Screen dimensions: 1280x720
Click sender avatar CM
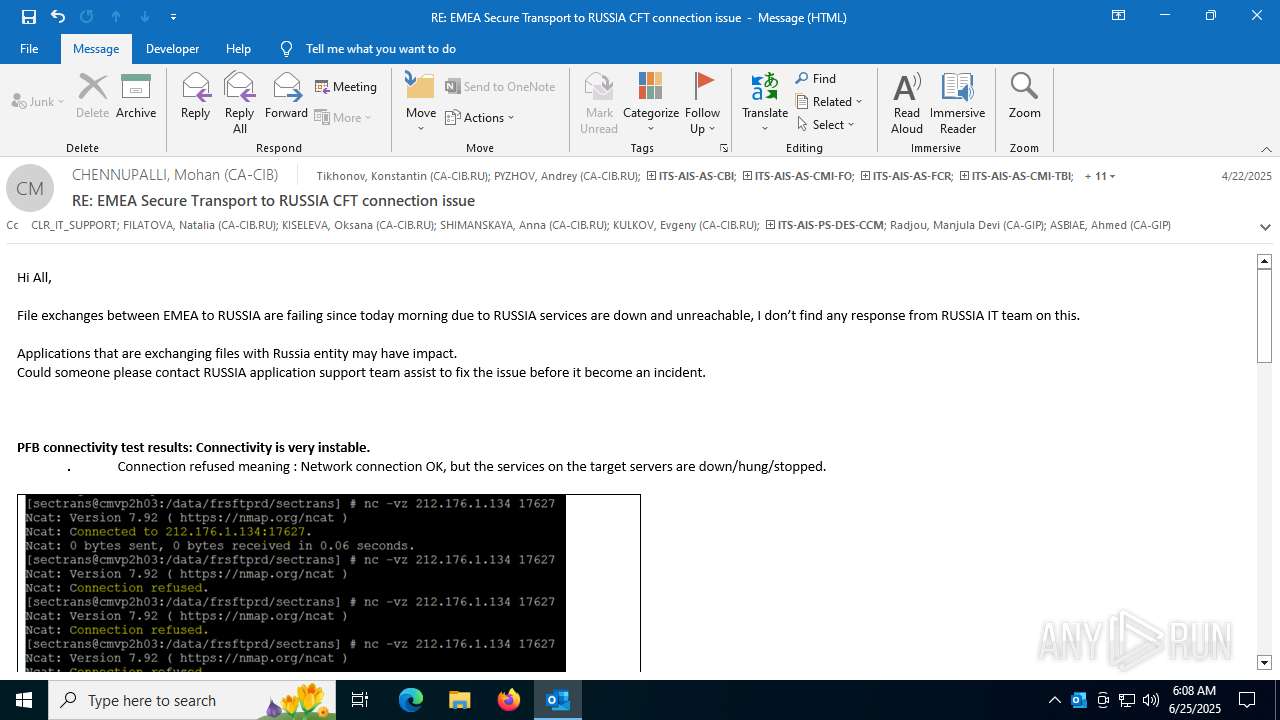coord(30,188)
